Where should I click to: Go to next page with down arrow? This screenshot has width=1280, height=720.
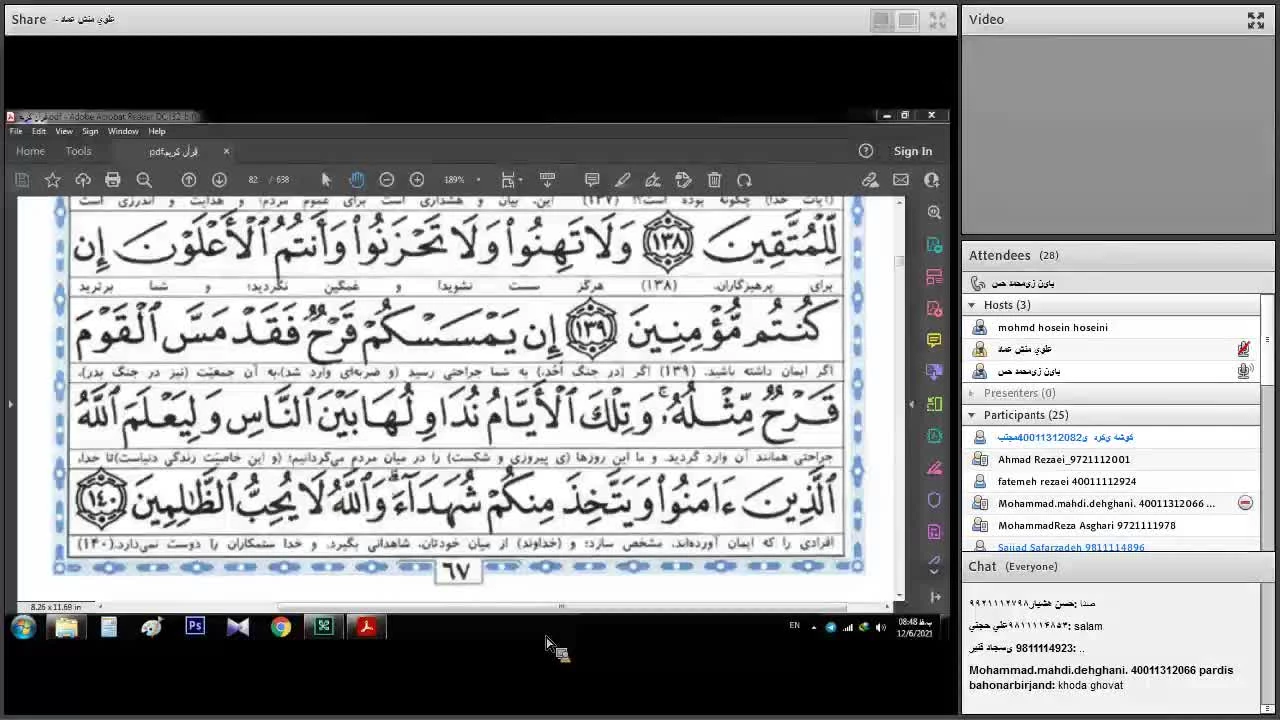[x=219, y=180]
